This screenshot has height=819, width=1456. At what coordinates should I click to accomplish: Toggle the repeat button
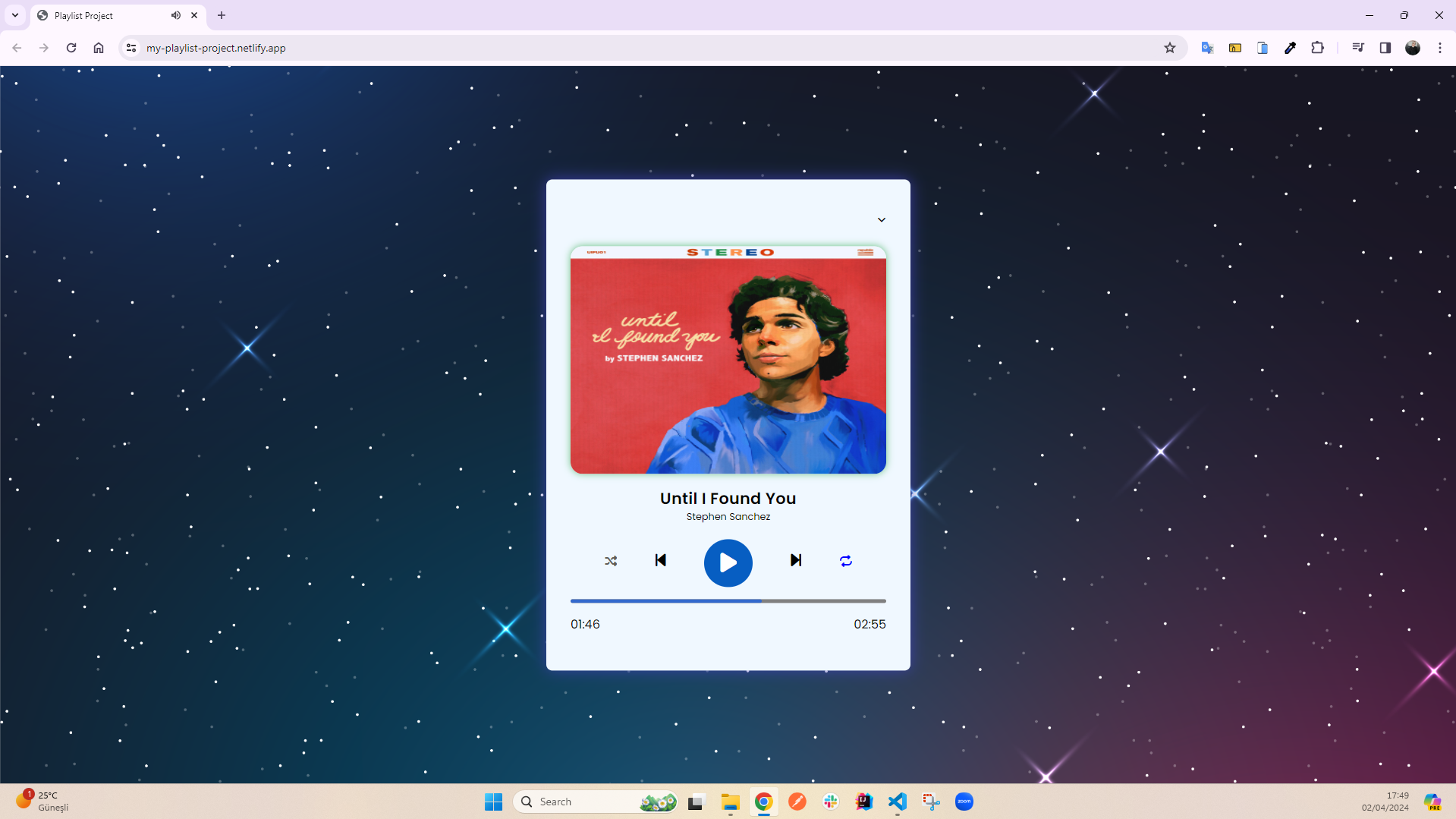[846, 561]
